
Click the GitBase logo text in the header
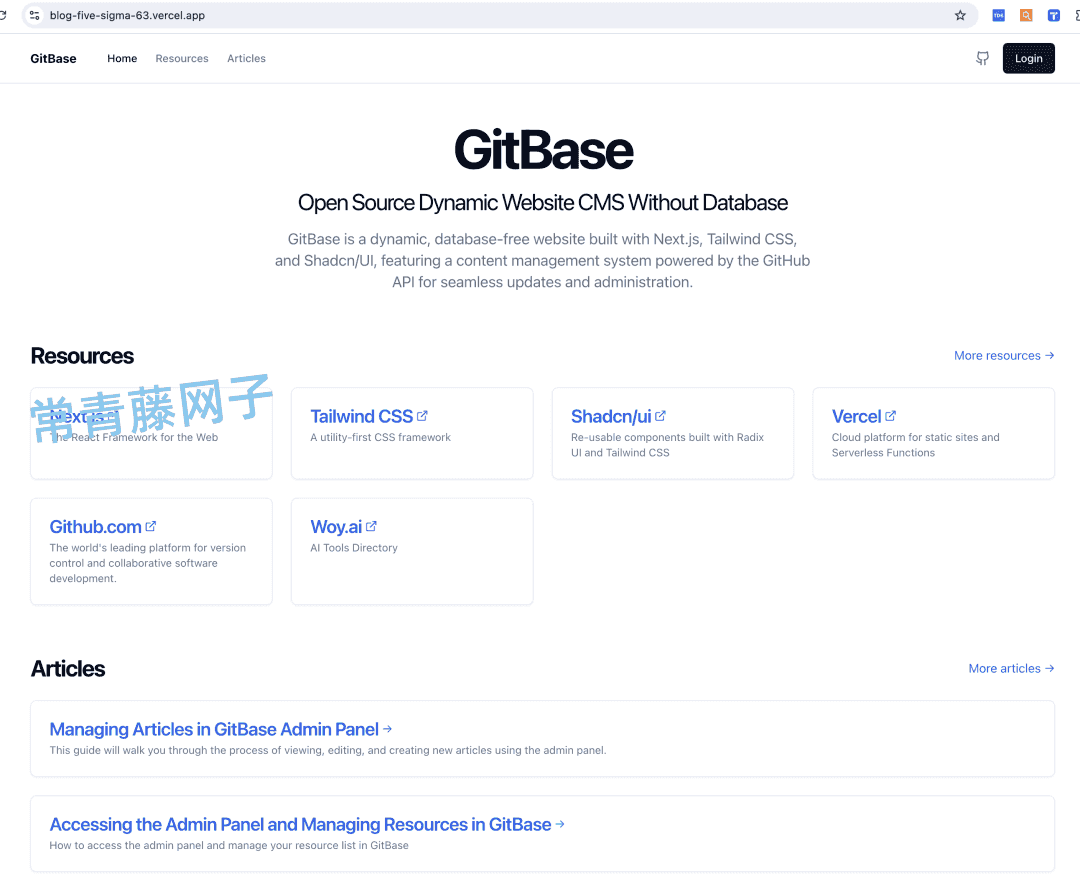coord(53,59)
